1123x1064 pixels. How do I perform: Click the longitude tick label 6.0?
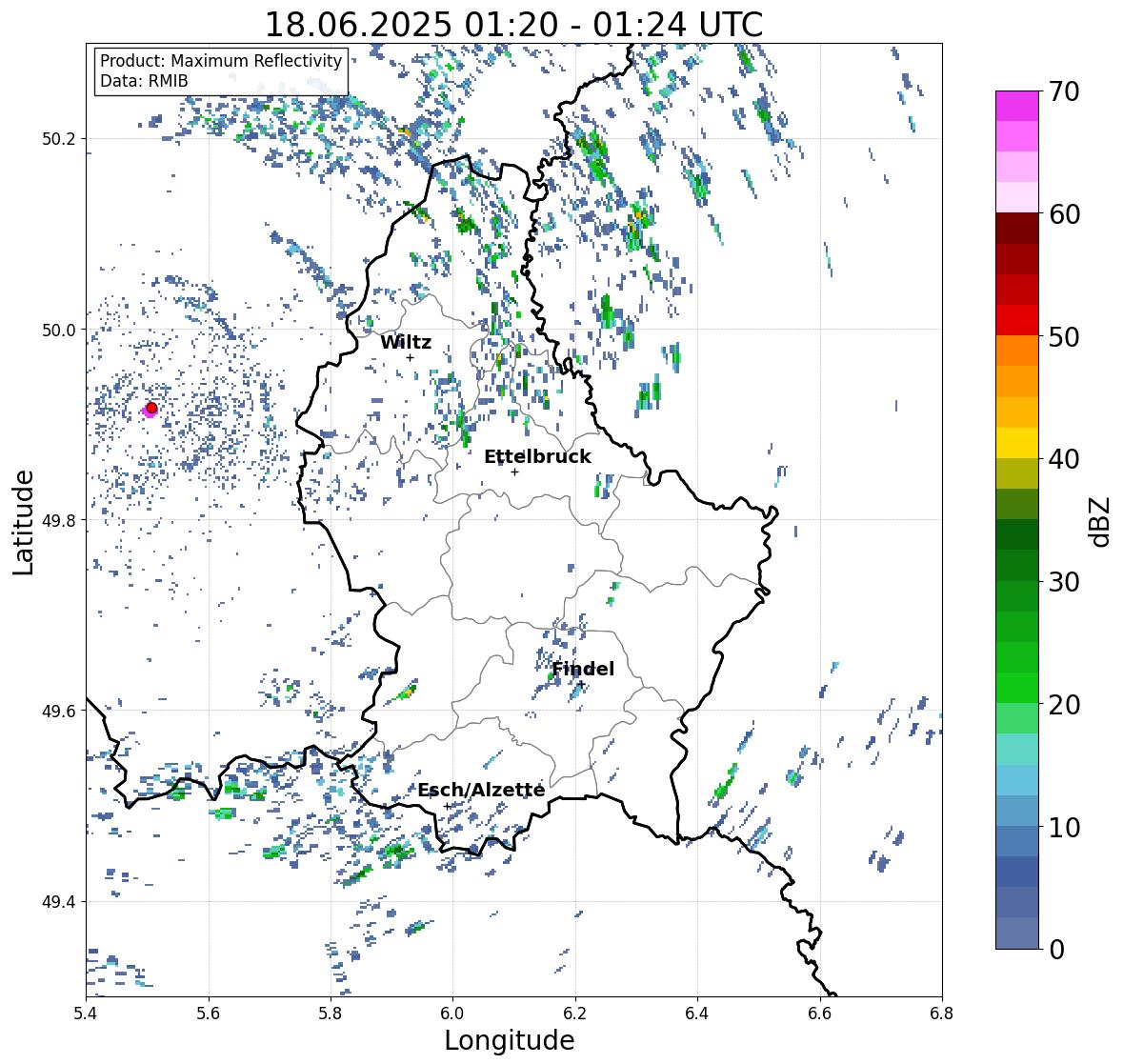click(x=452, y=1014)
